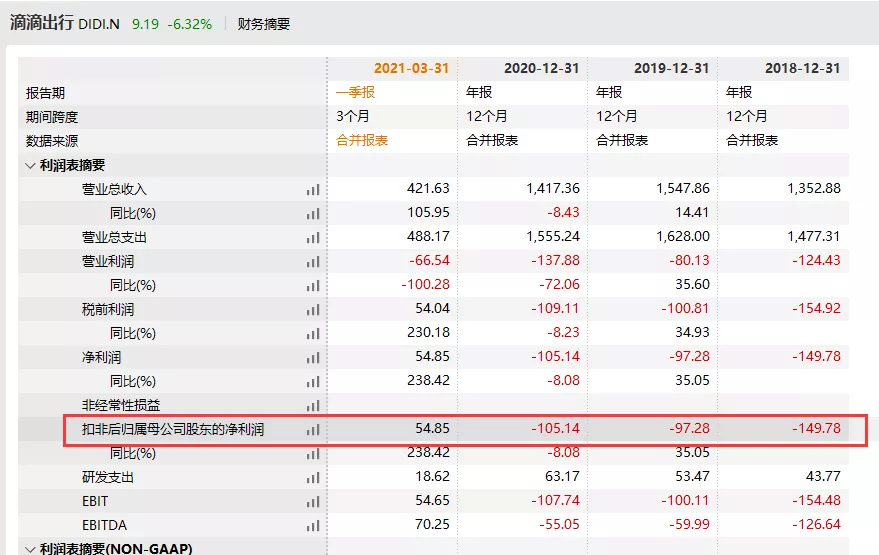The width and height of the screenshot is (879, 555).
Task: Click expense value 488.17
Action: (428, 237)
